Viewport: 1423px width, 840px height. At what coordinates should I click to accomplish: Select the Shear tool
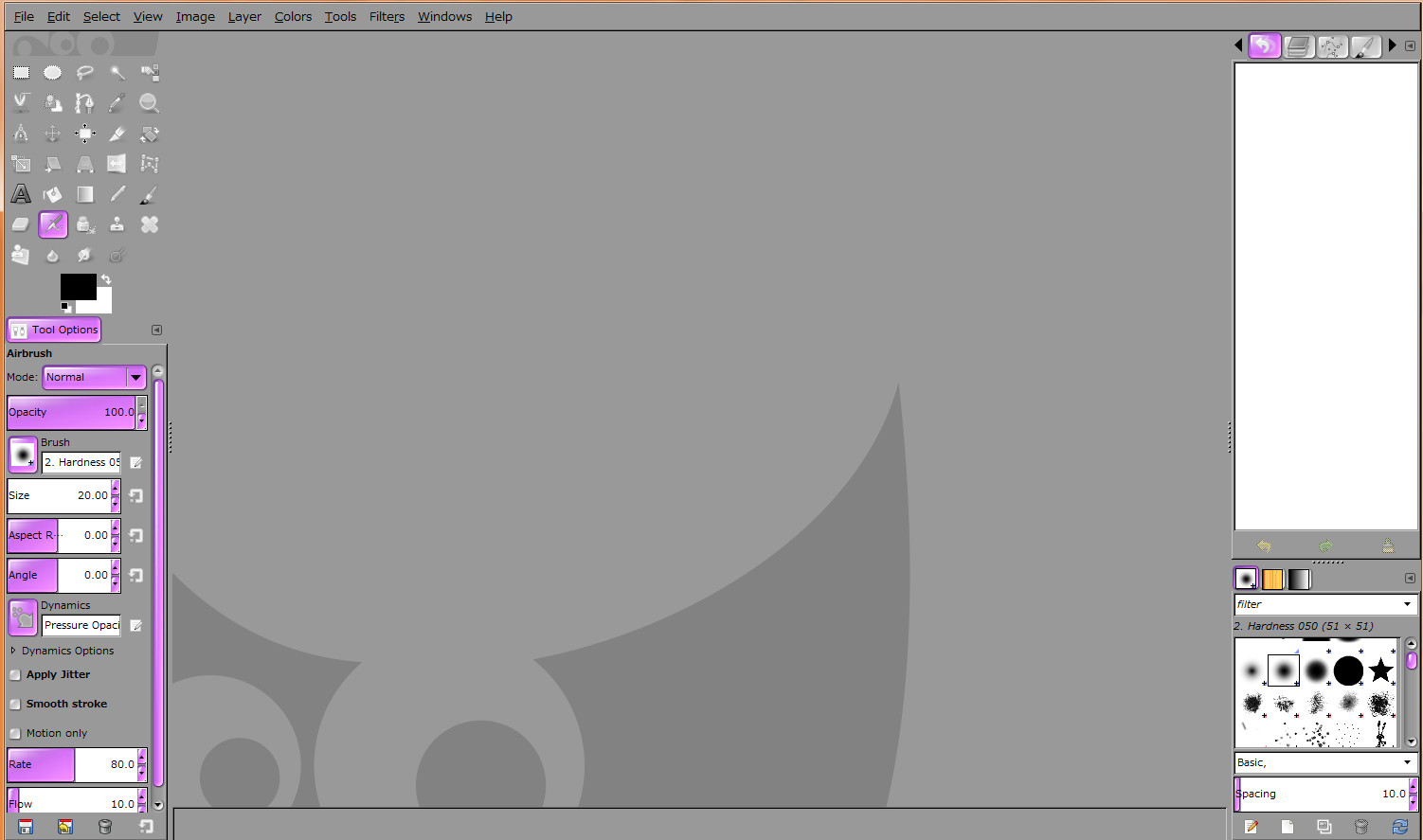point(53,164)
